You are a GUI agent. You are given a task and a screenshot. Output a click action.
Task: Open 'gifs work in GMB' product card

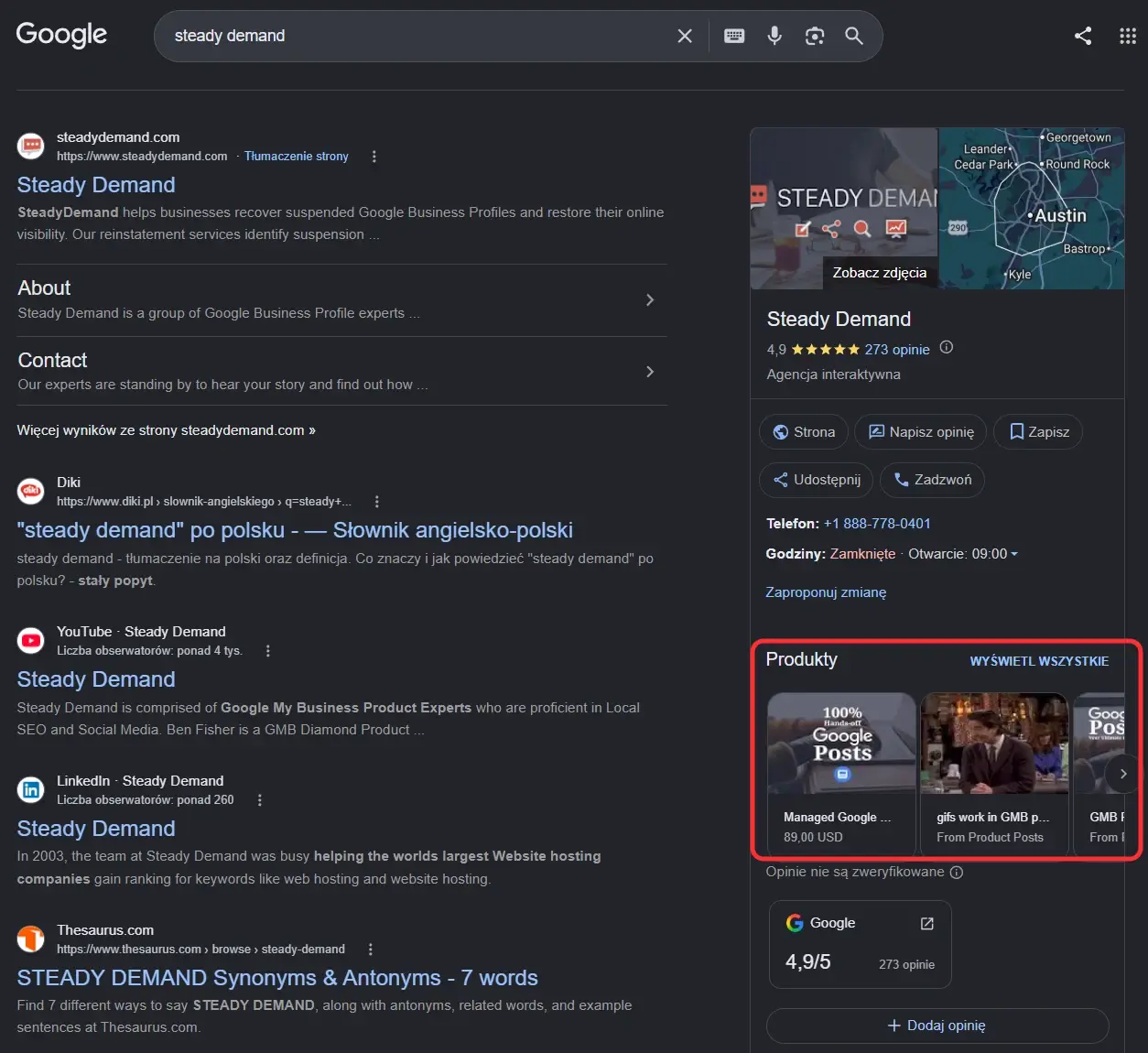994,774
